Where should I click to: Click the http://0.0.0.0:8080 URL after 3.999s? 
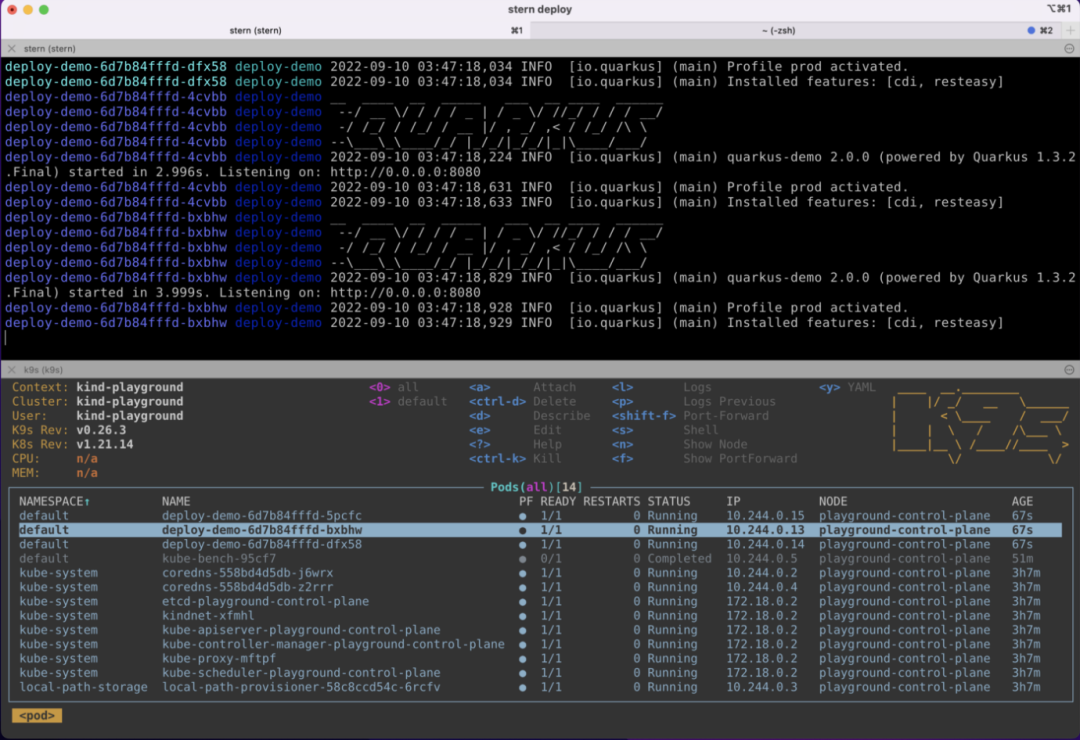click(x=405, y=293)
